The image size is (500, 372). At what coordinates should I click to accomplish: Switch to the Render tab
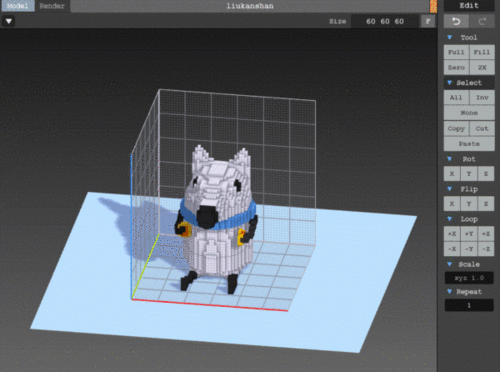click(52, 6)
